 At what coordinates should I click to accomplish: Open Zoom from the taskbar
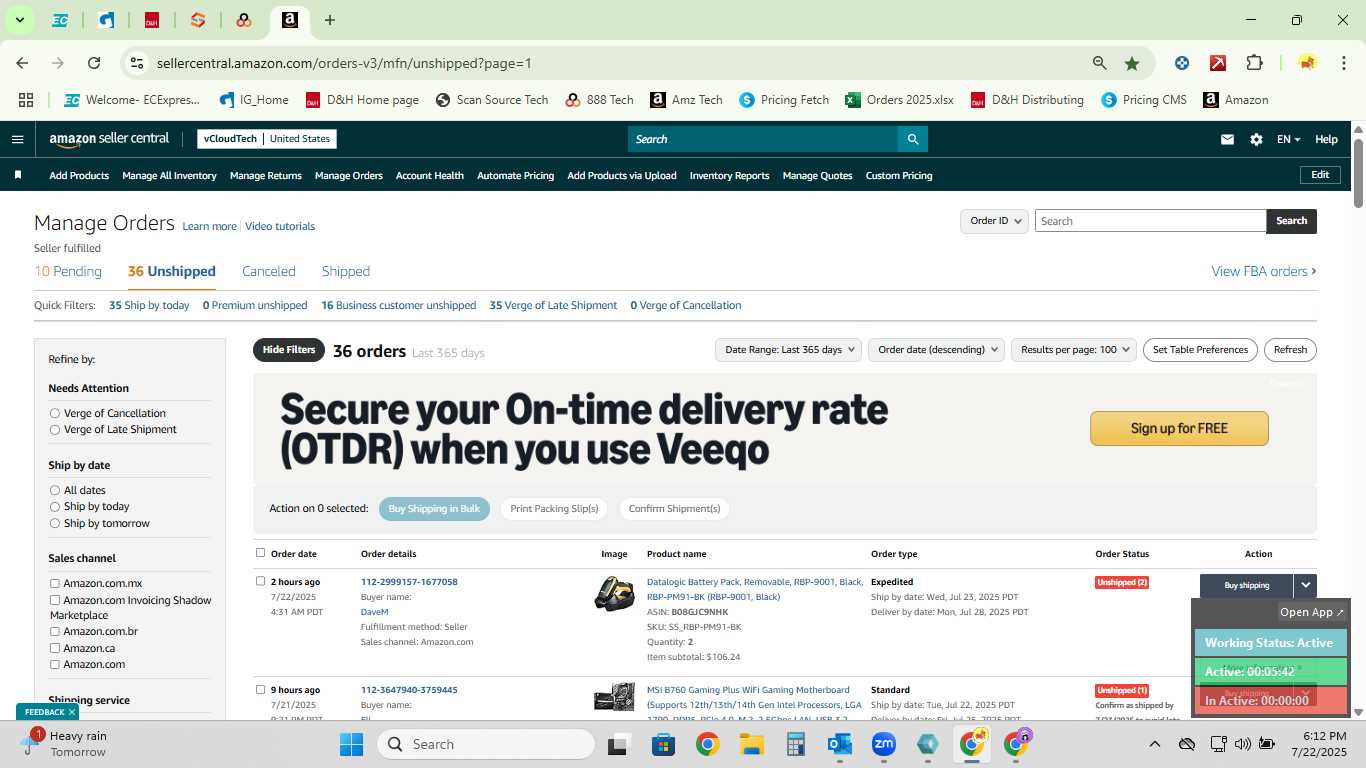[x=884, y=744]
